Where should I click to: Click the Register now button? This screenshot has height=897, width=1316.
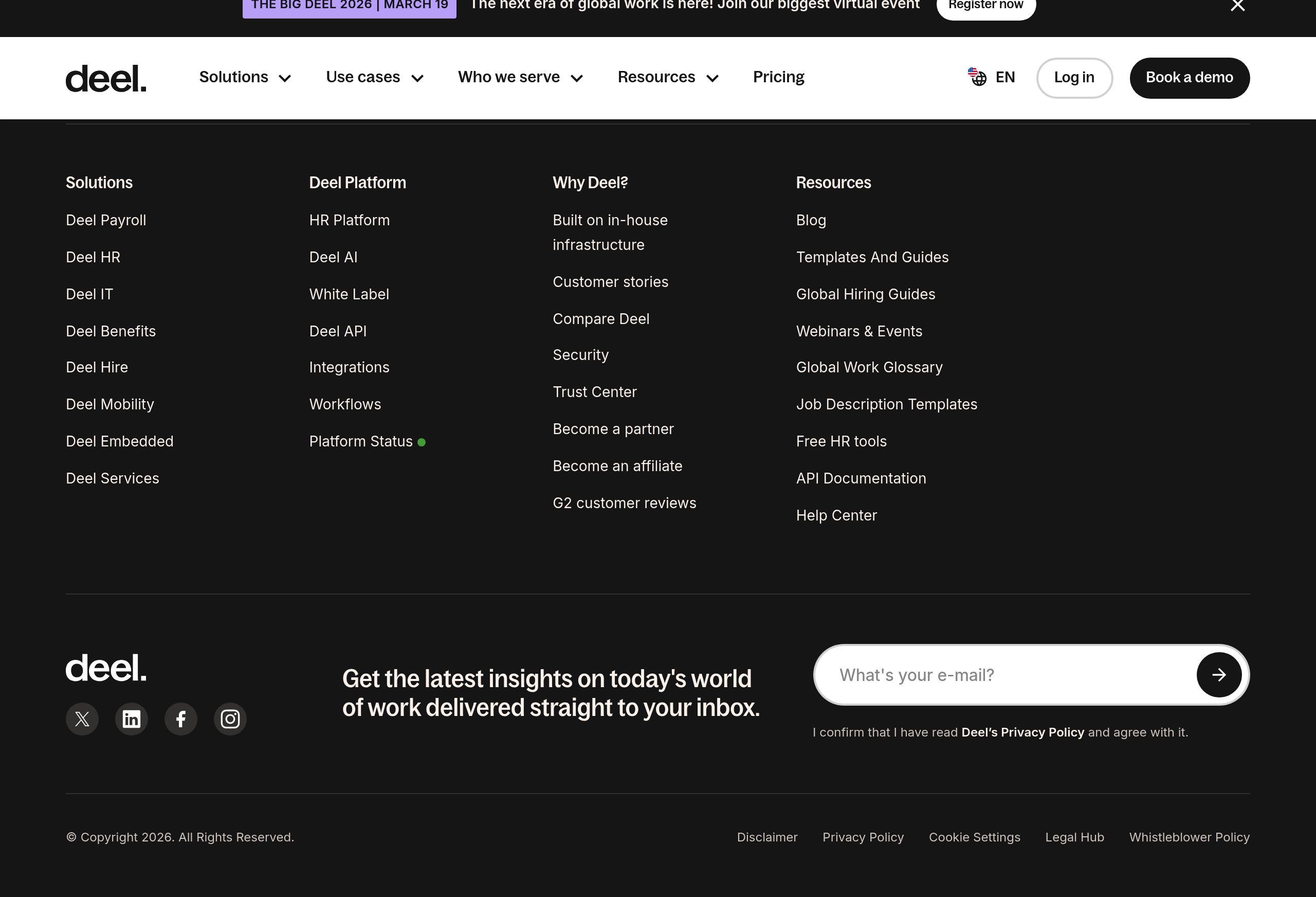click(985, 7)
